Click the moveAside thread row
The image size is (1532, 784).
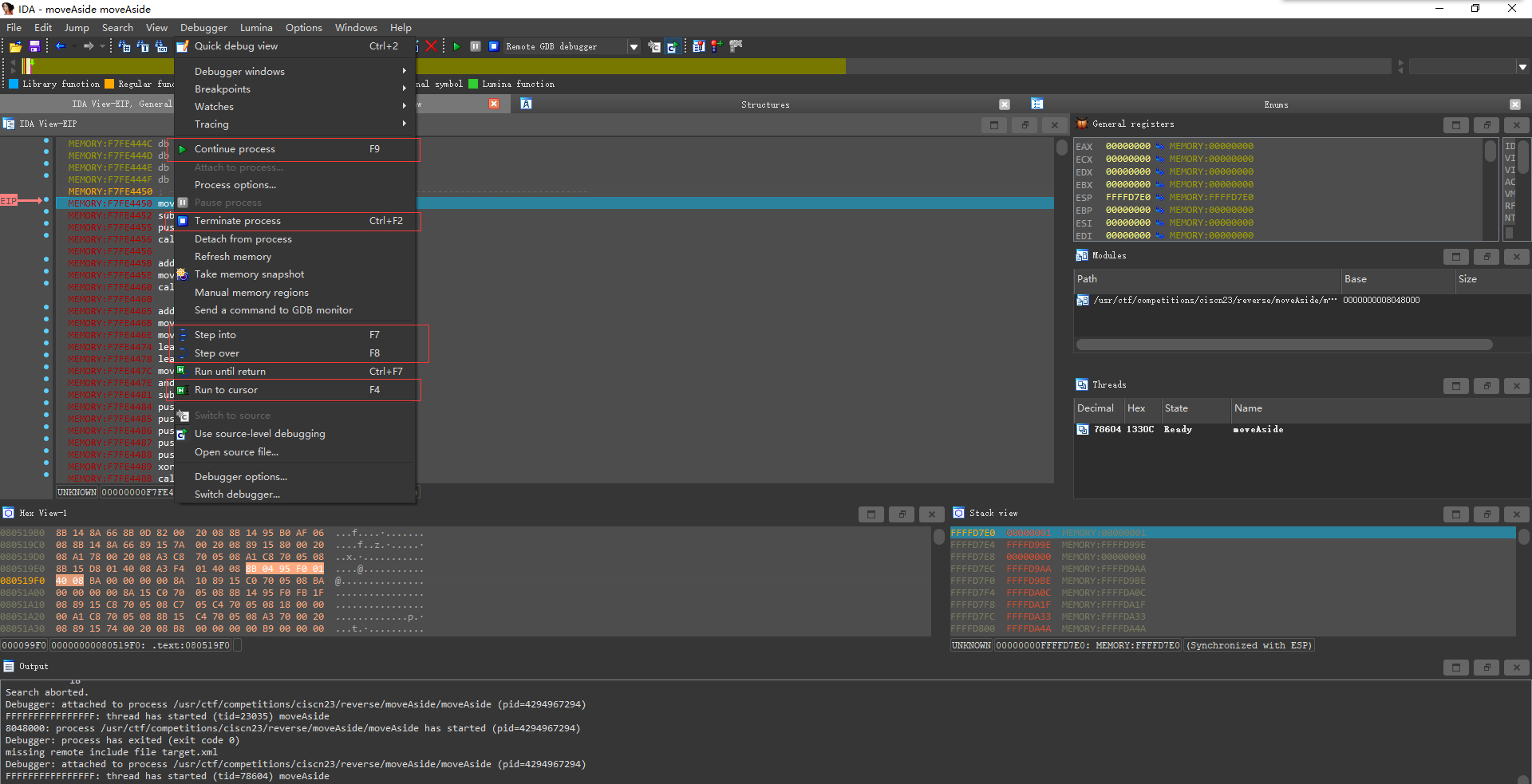pyautogui.click(x=1302, y=430)
